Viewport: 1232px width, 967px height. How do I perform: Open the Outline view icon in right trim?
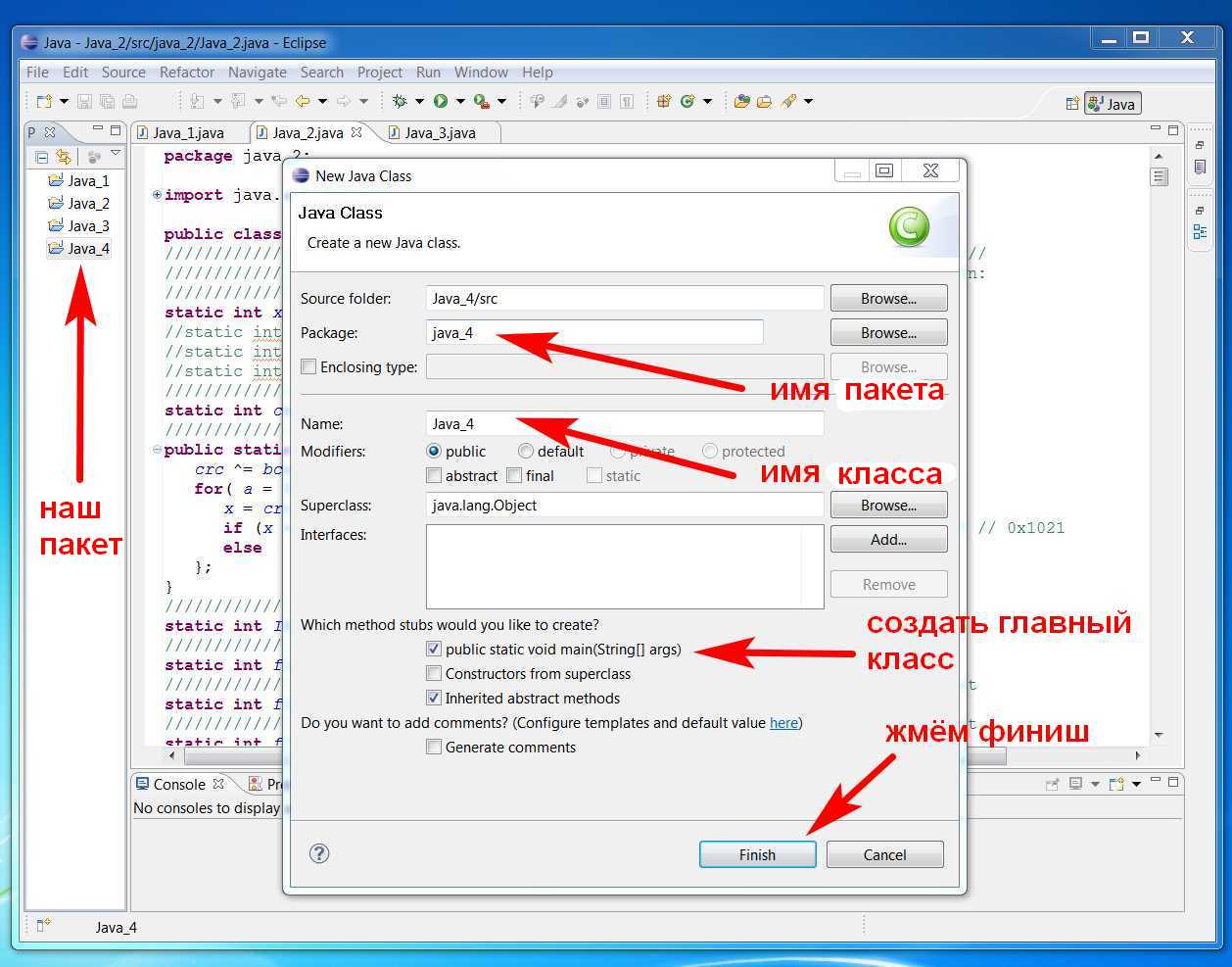tap(1200, 231)
